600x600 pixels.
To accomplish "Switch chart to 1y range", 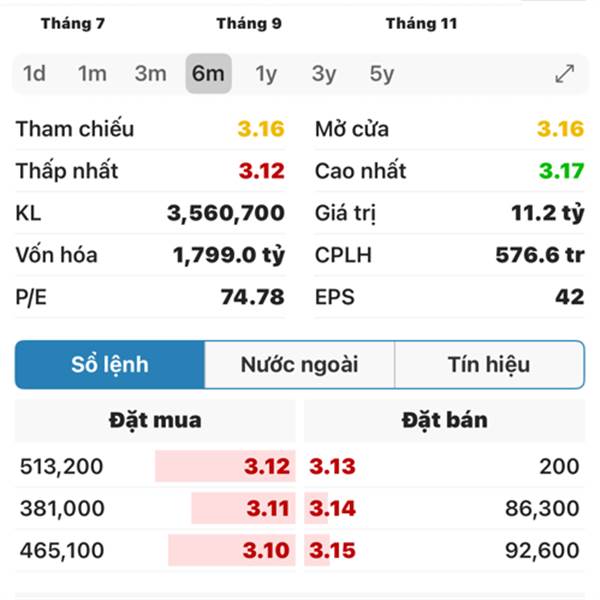I will pos(266,73).
